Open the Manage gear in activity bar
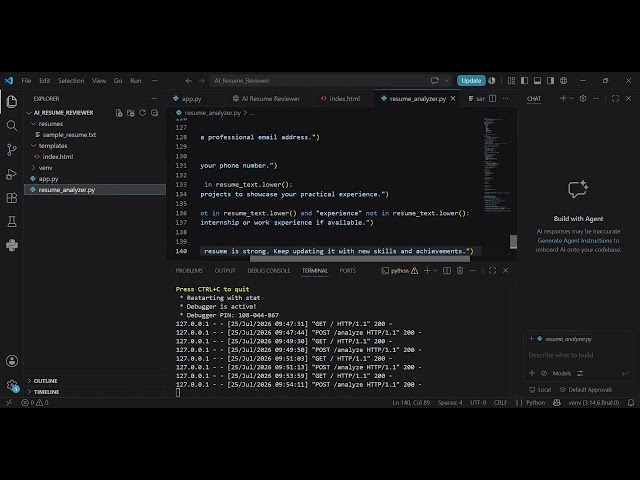The height and width of the screenshot is (480, 640). point(12,385)
